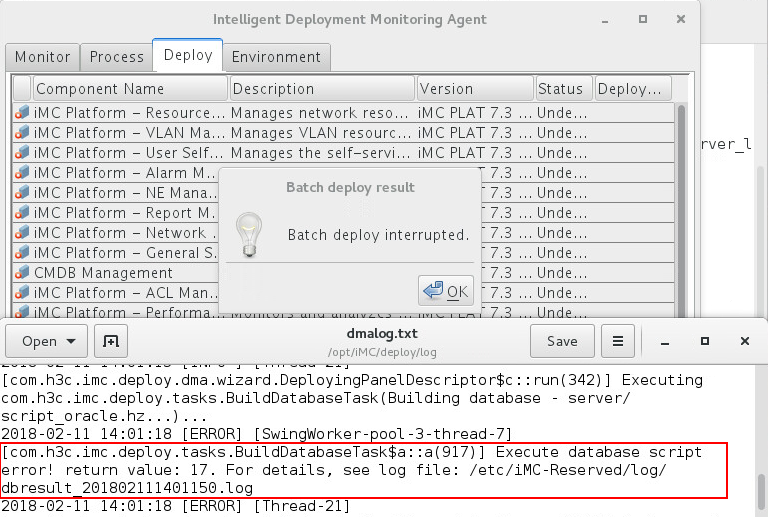The height and width of the screenshot is (517, 768).
Task: Click the component icon beside NE Mana... row
Action: click(22, 193)
